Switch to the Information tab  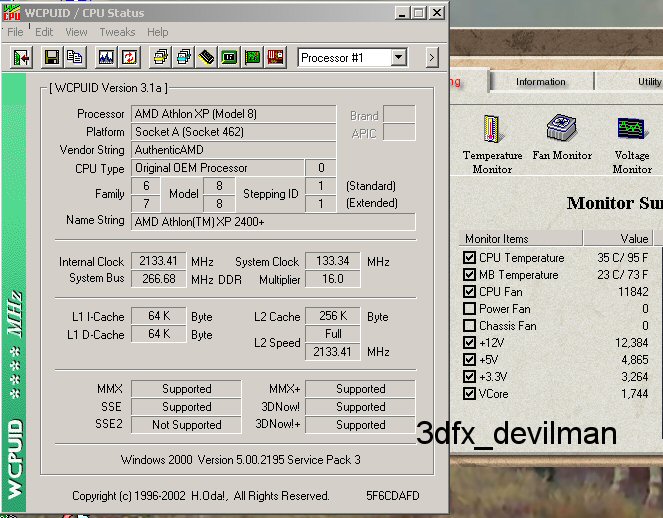(540, 82)
